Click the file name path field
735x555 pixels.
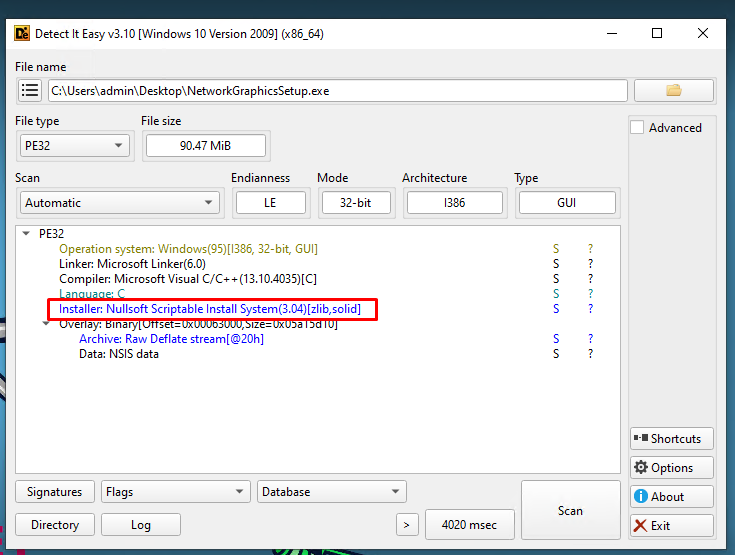coord(338,90)
